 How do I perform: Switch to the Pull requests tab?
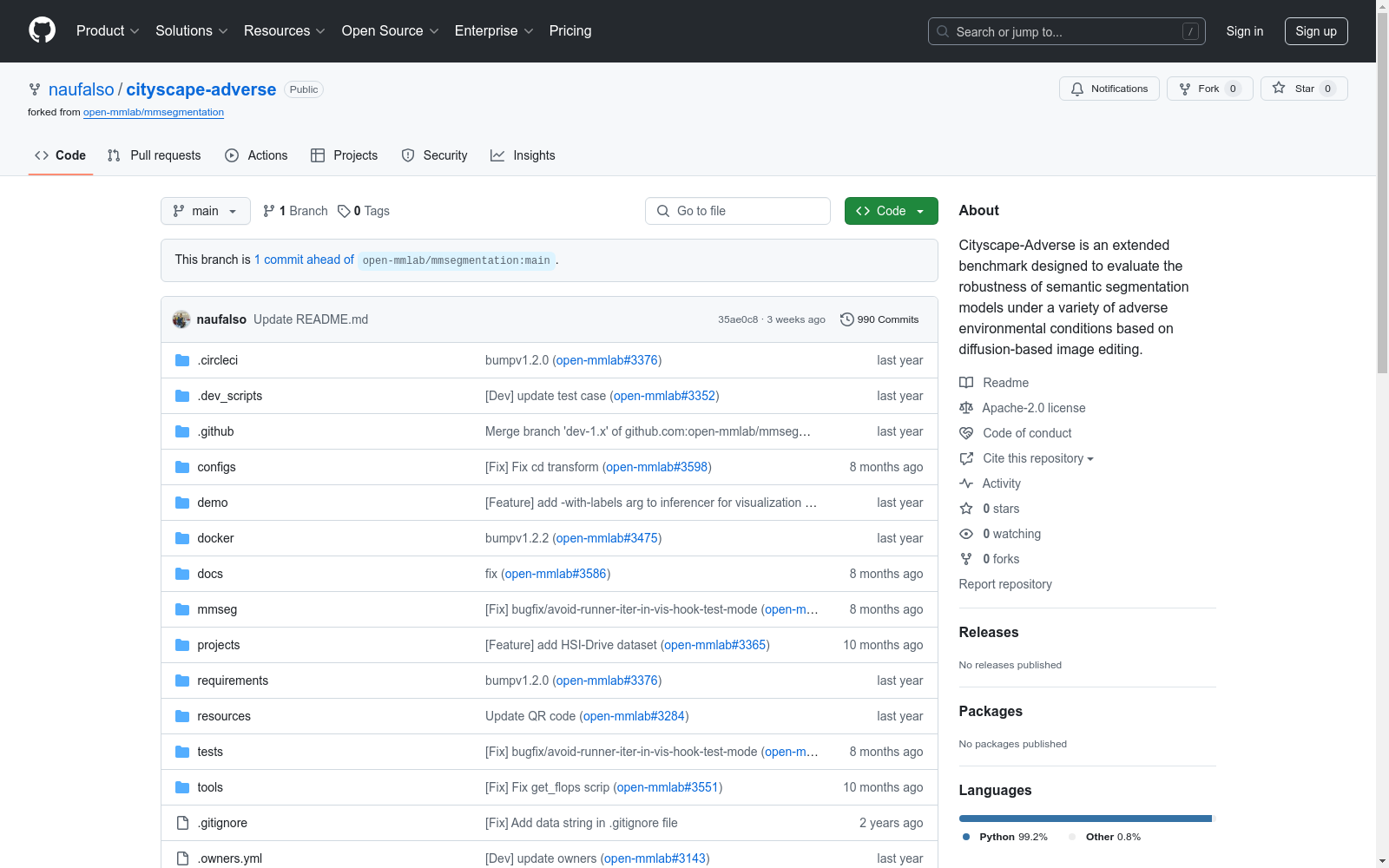pyautogui.click(x=155, y=155)
